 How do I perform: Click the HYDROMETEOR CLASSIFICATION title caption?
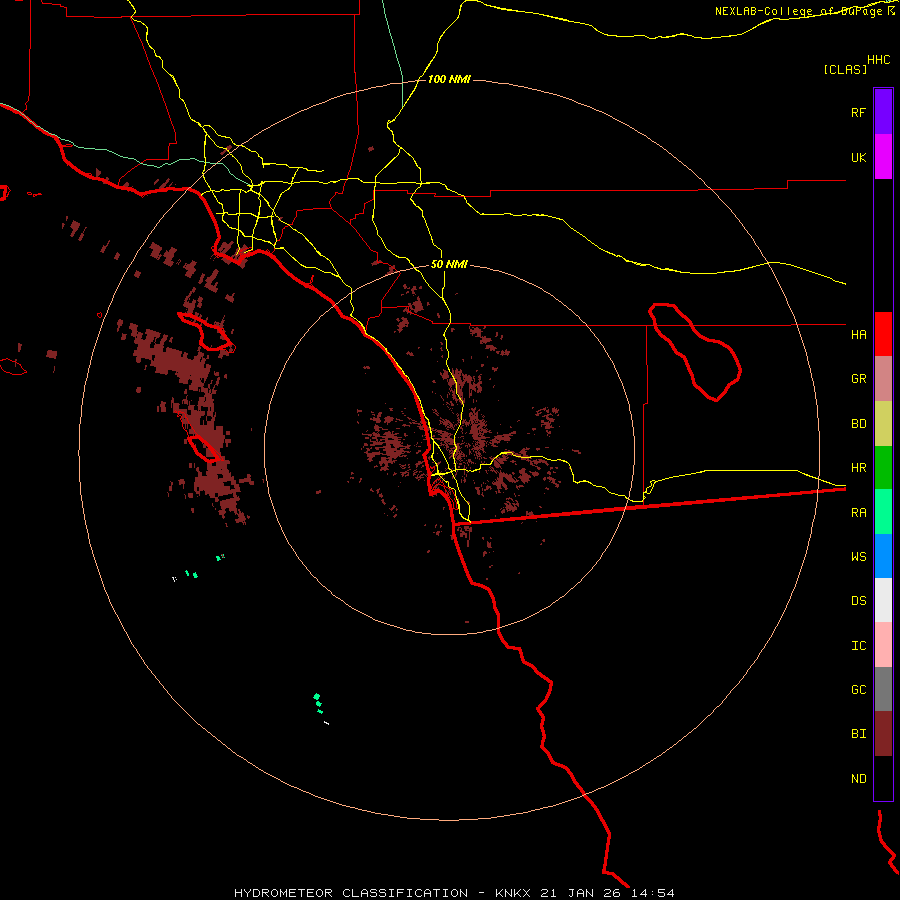click(x=454, y=893)
